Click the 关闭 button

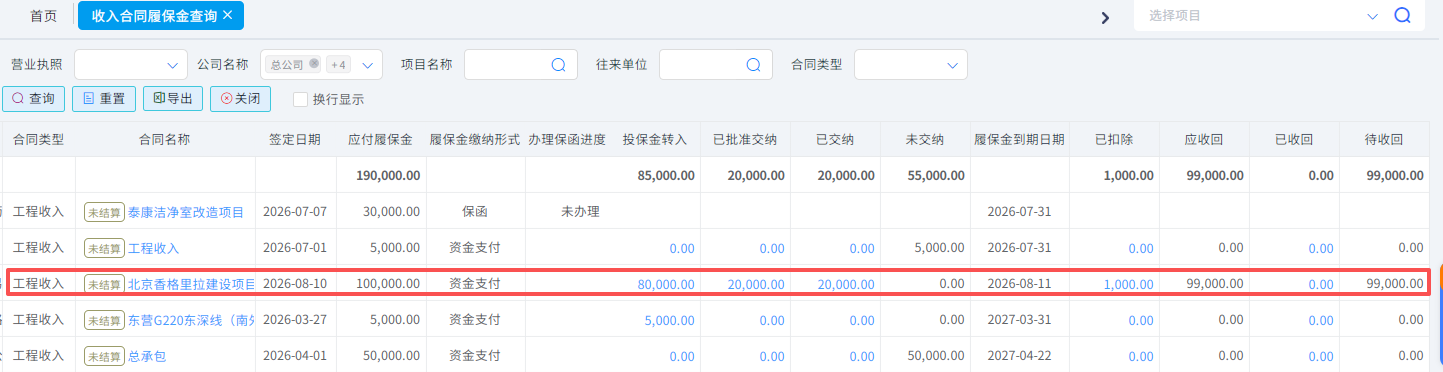pos(241,99)
